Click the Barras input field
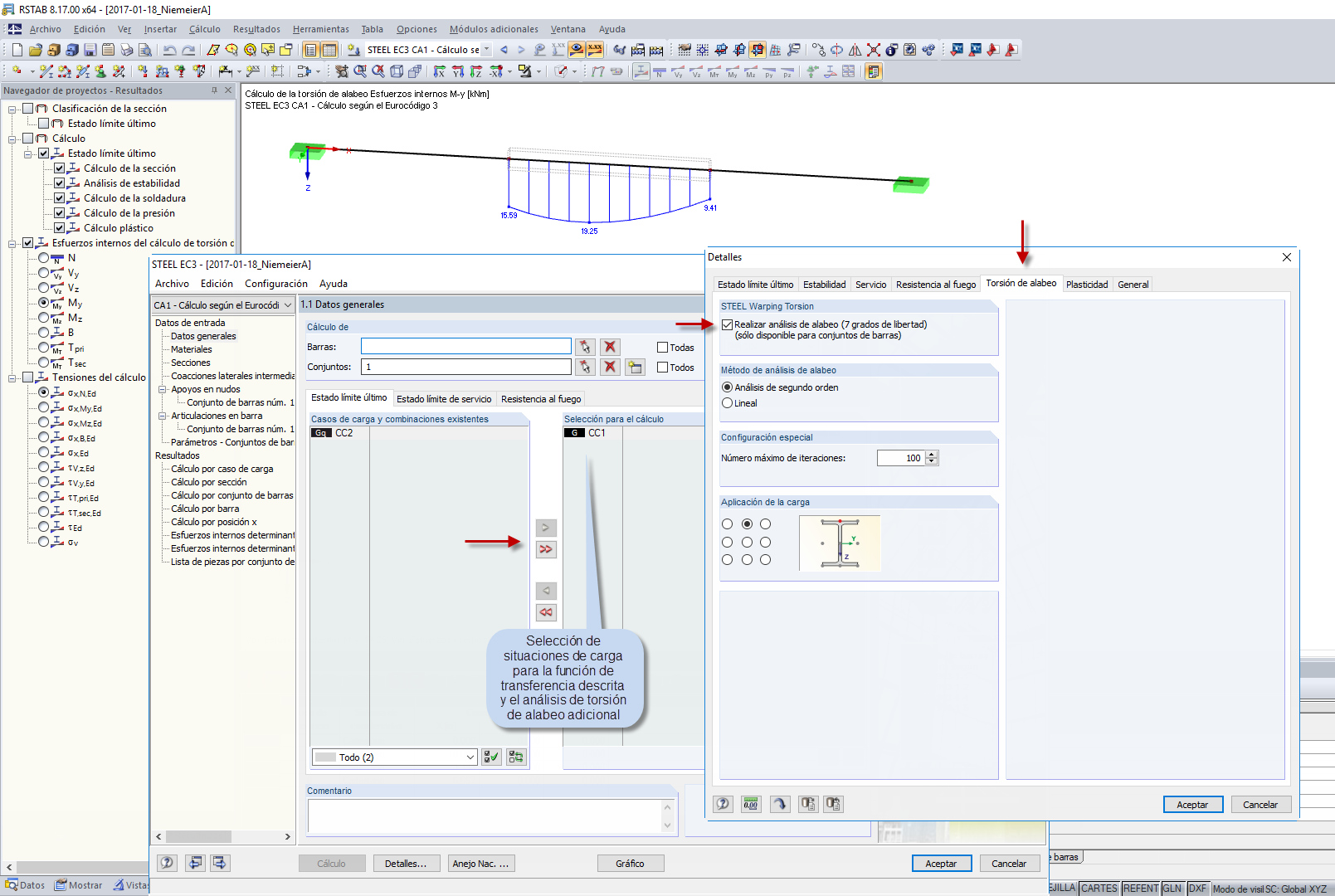Viewport: 1335px width, 896px height. 466,347
